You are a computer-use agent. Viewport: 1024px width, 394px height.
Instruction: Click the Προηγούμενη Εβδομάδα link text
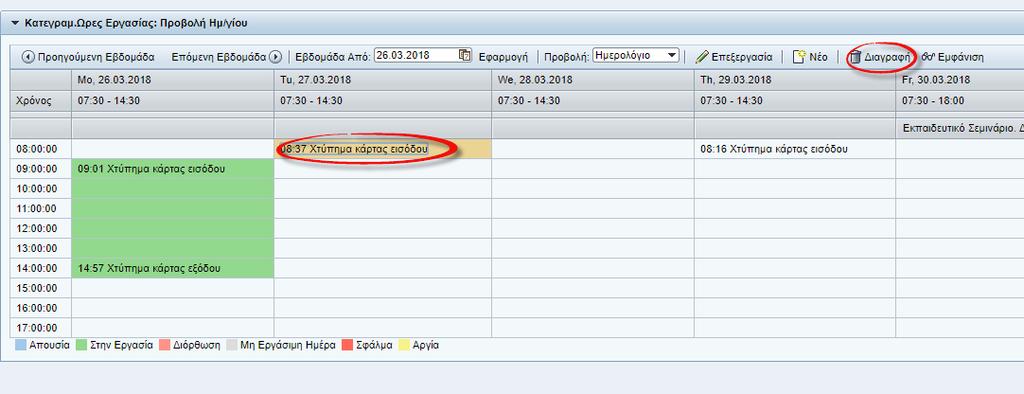coord(96,57)
